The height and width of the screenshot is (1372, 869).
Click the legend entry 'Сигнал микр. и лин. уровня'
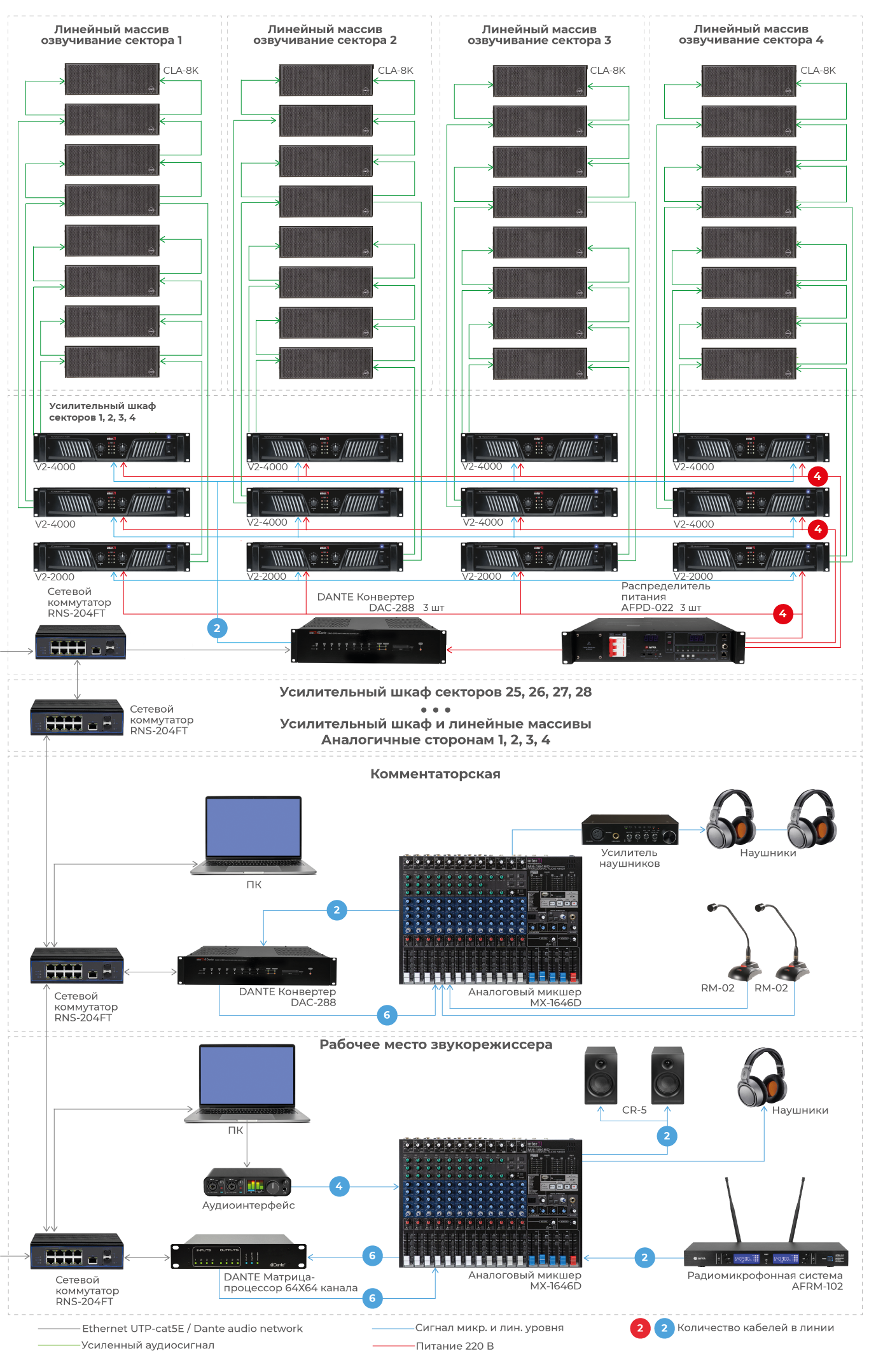coord(490,1327)
